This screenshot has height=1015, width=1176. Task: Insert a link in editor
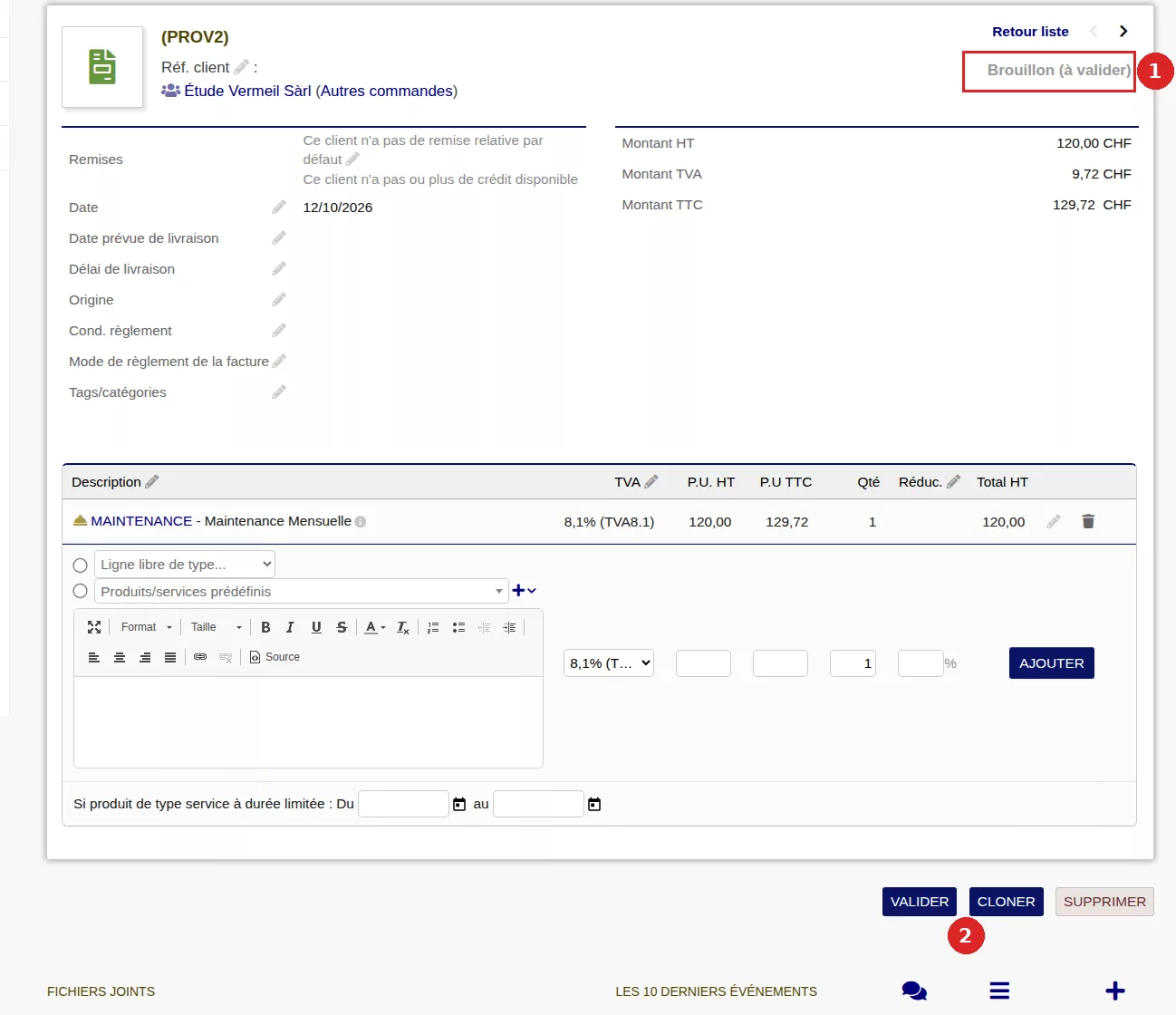tap(200, 657)
